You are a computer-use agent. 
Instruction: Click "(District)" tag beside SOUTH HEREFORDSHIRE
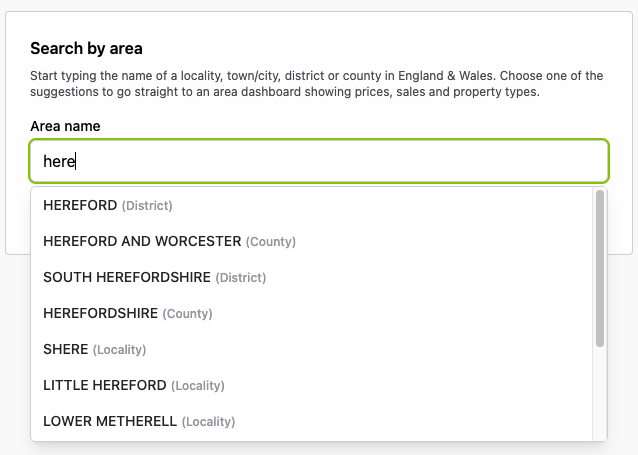241,278
